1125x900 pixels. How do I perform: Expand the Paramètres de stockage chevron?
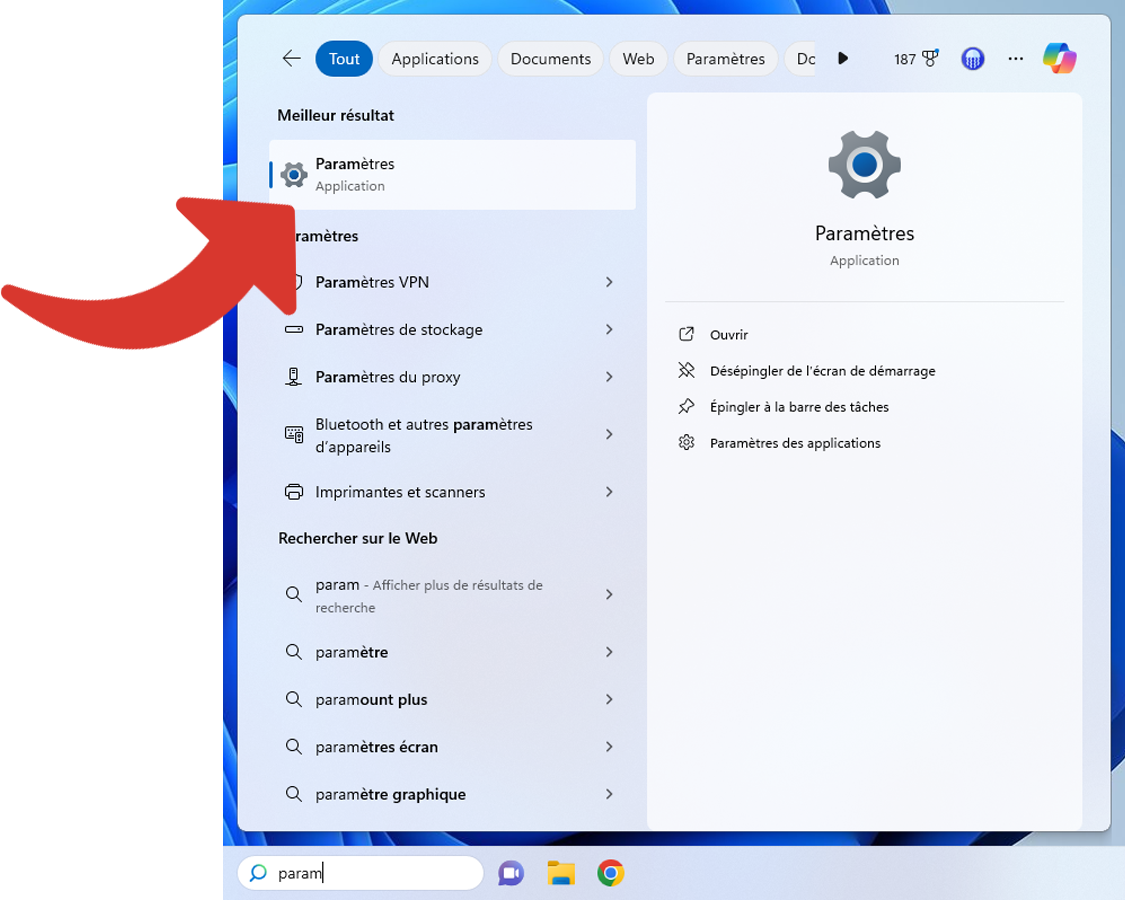(609, 329)
